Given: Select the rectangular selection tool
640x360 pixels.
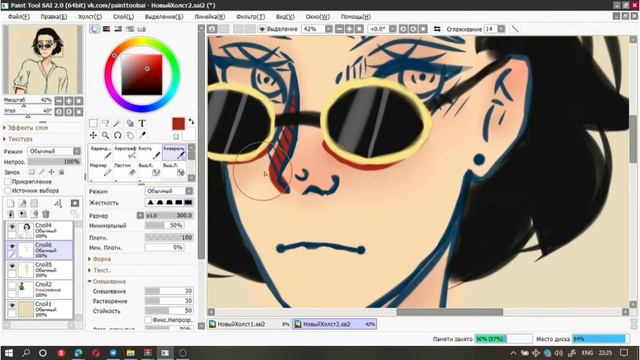Looking at the screenshot, I should [x=93, y=123].
